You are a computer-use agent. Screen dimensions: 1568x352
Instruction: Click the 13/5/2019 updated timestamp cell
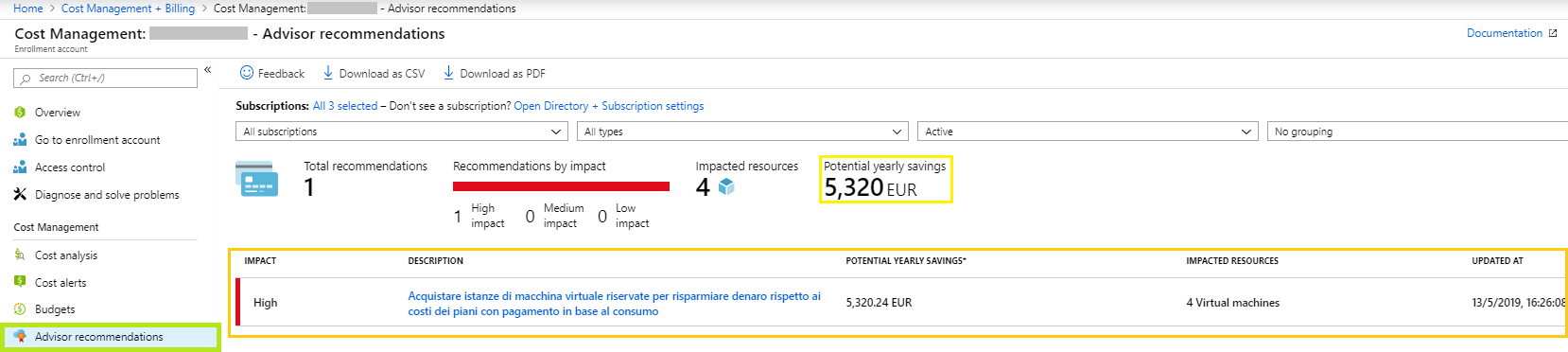pyautogui.click(x=1519, y=303)
